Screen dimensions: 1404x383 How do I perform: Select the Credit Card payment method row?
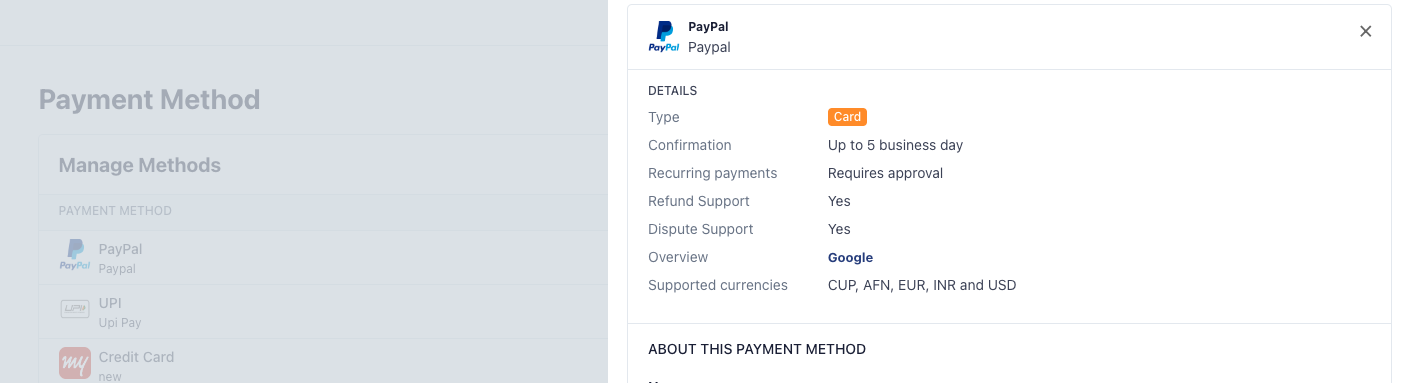click(323, 361)
